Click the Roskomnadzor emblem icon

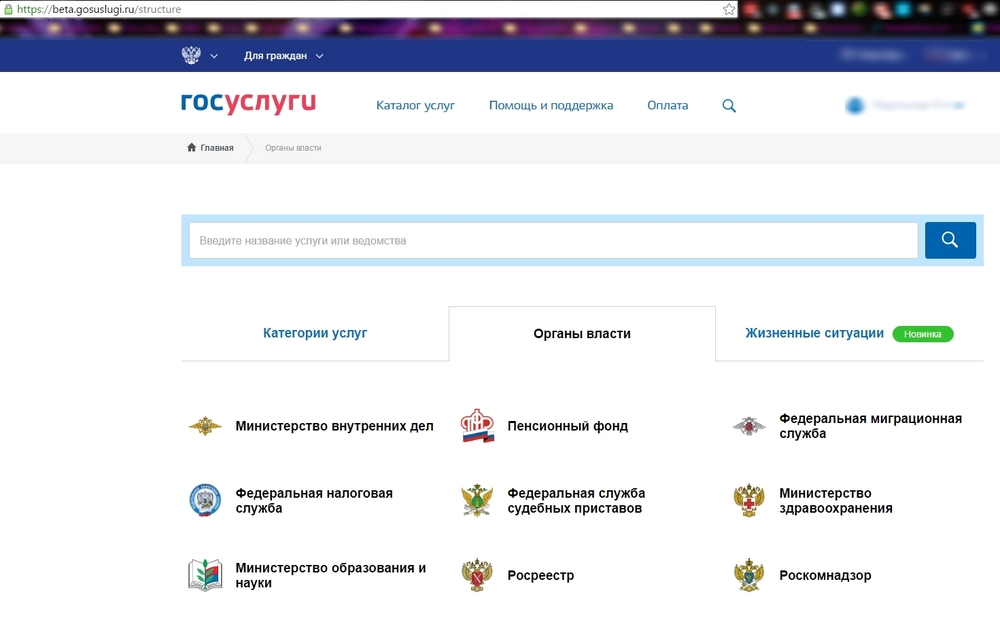749,575
